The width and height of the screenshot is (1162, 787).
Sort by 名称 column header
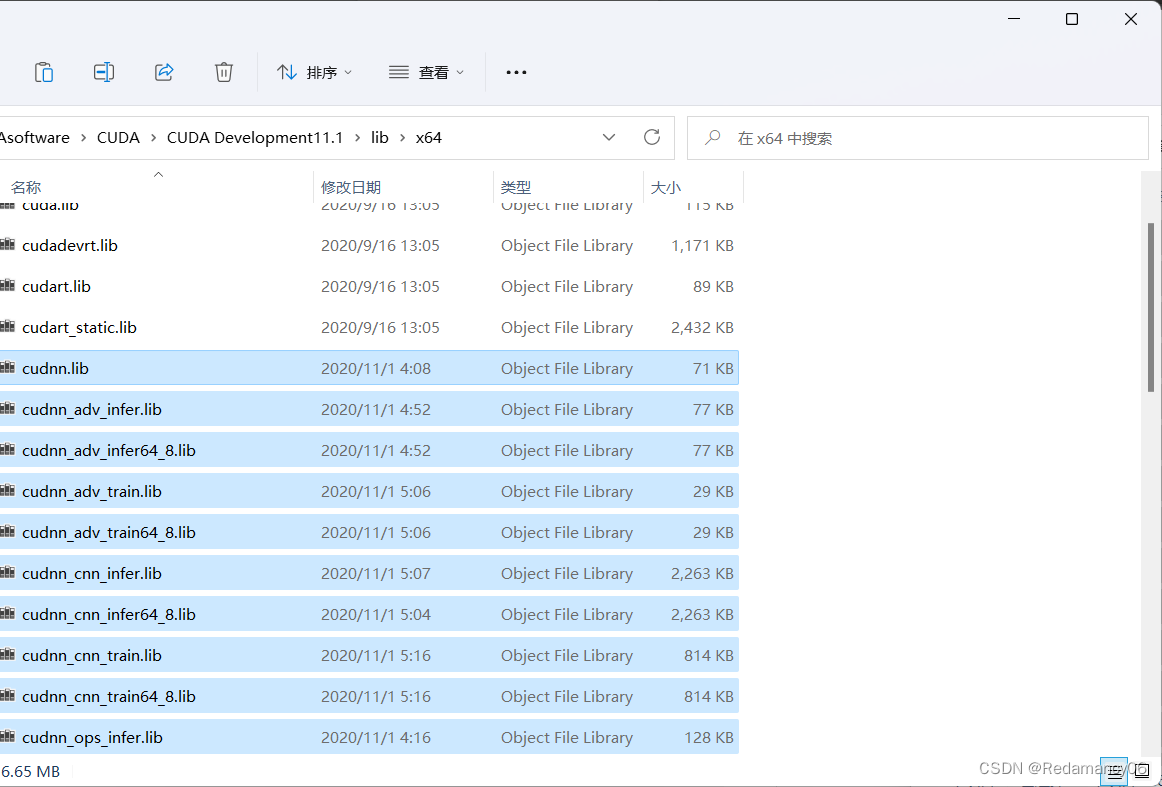26,187
